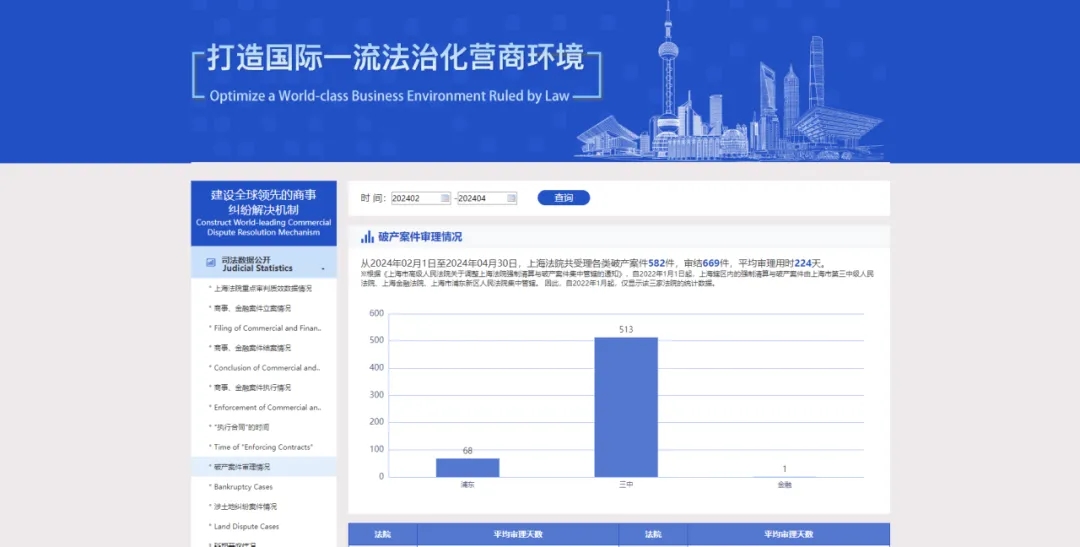Click the bar chart icon beside 破产案件审理情况
1080x547 pixels.
367,238
